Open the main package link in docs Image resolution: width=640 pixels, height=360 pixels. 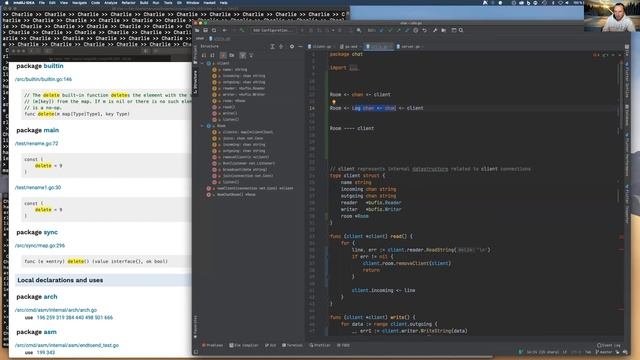(x=51, y=130)
